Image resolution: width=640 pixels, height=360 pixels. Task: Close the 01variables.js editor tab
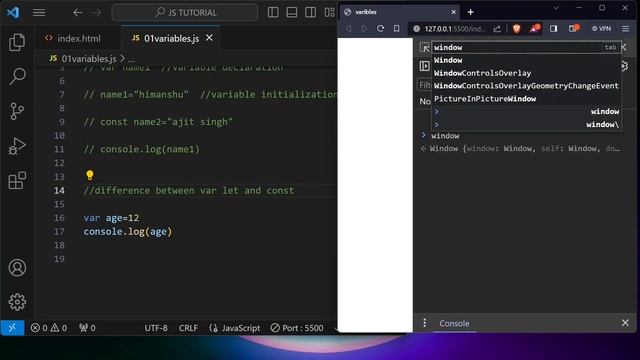[209, 38]
